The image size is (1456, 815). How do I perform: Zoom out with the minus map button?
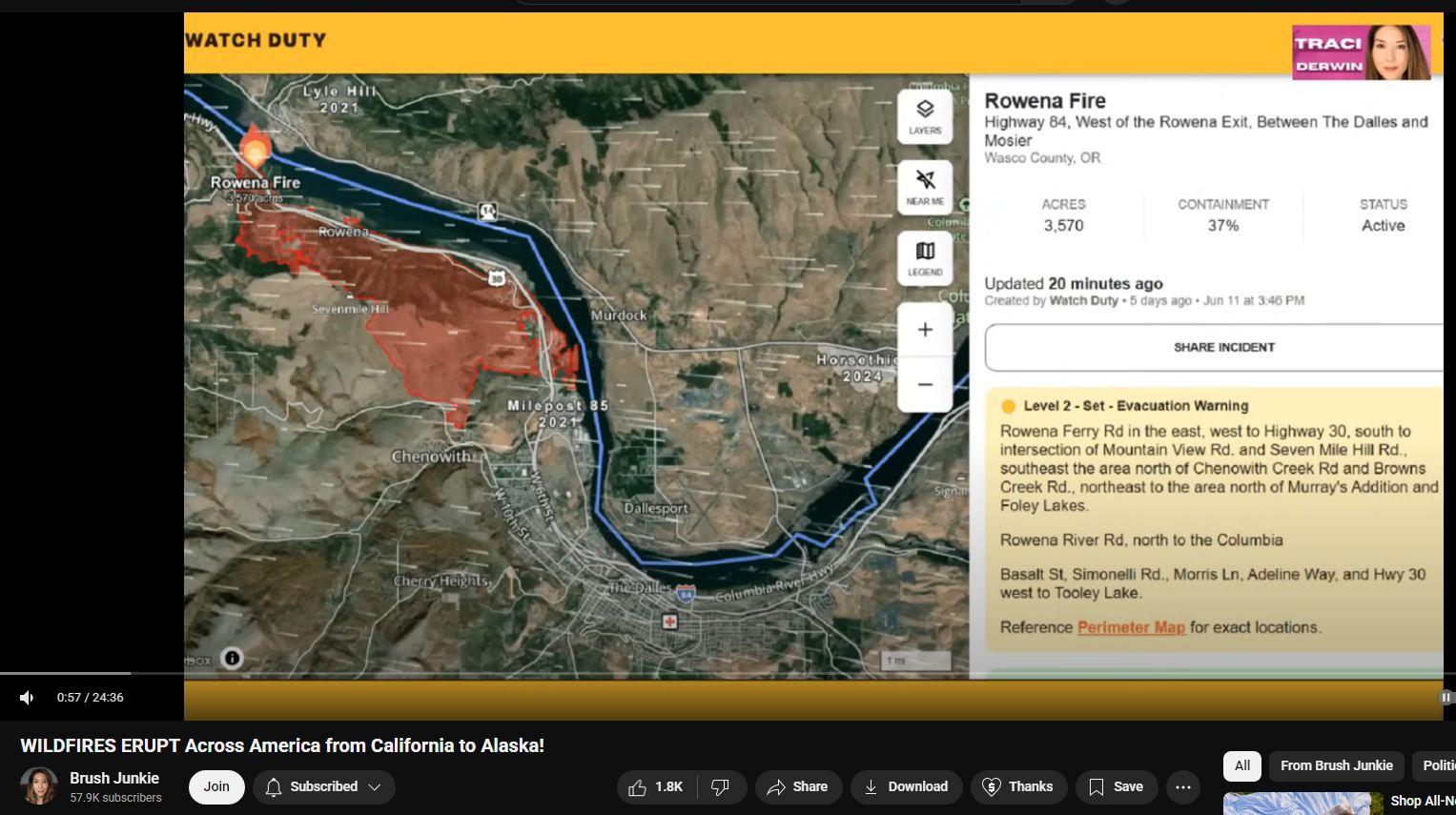[x=925, y=385]
